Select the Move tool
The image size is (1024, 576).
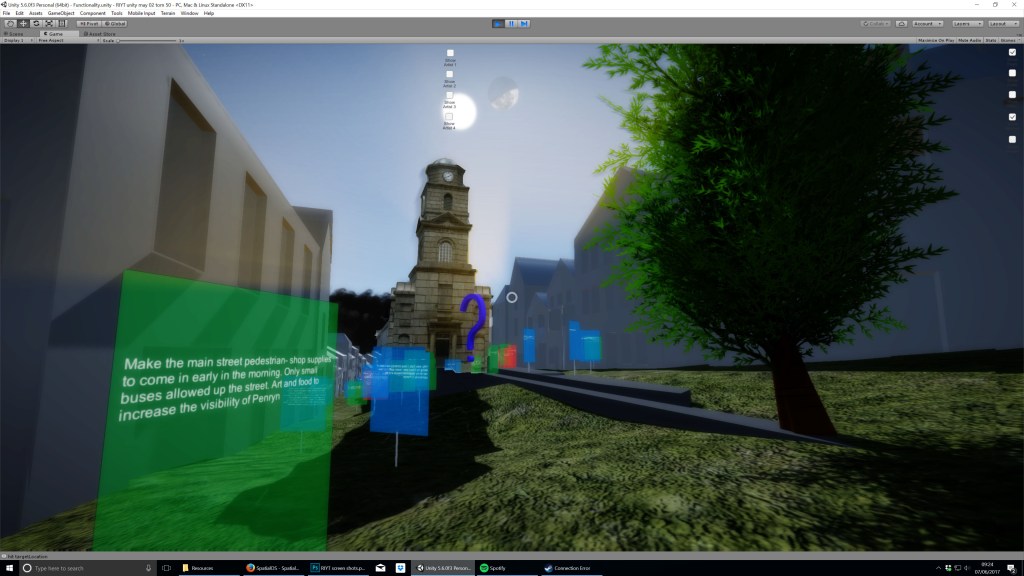[23, 22]
